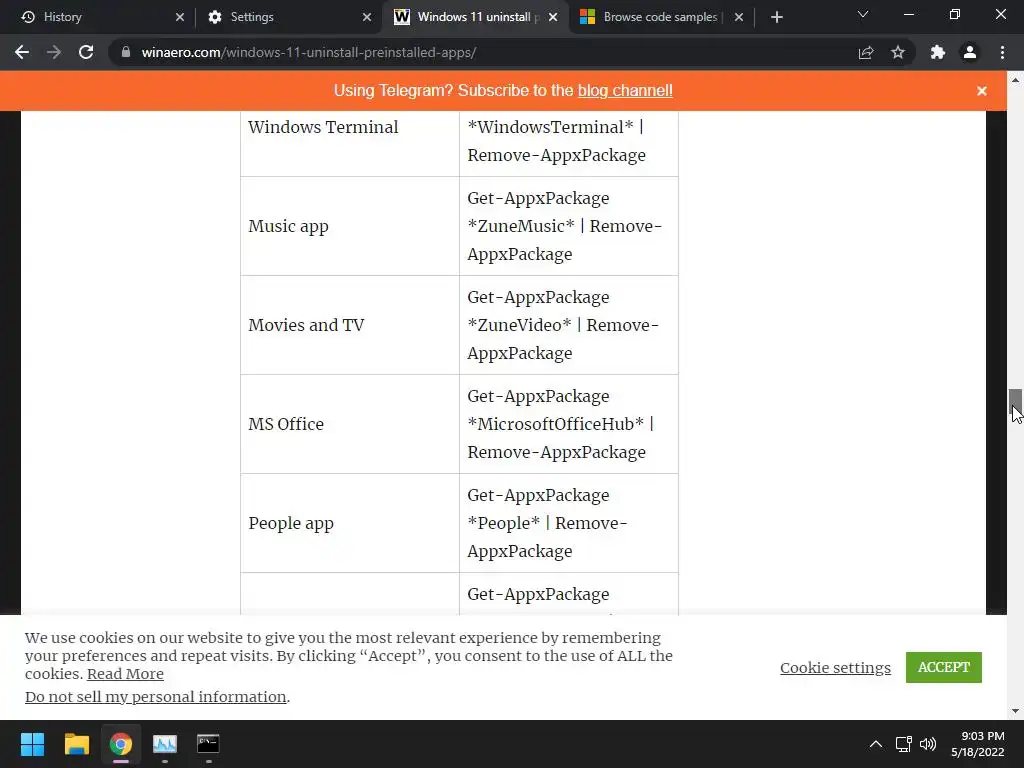Click the ZuneMusic command text
This screenshot has width=1024, height=768.
(564, 226)
